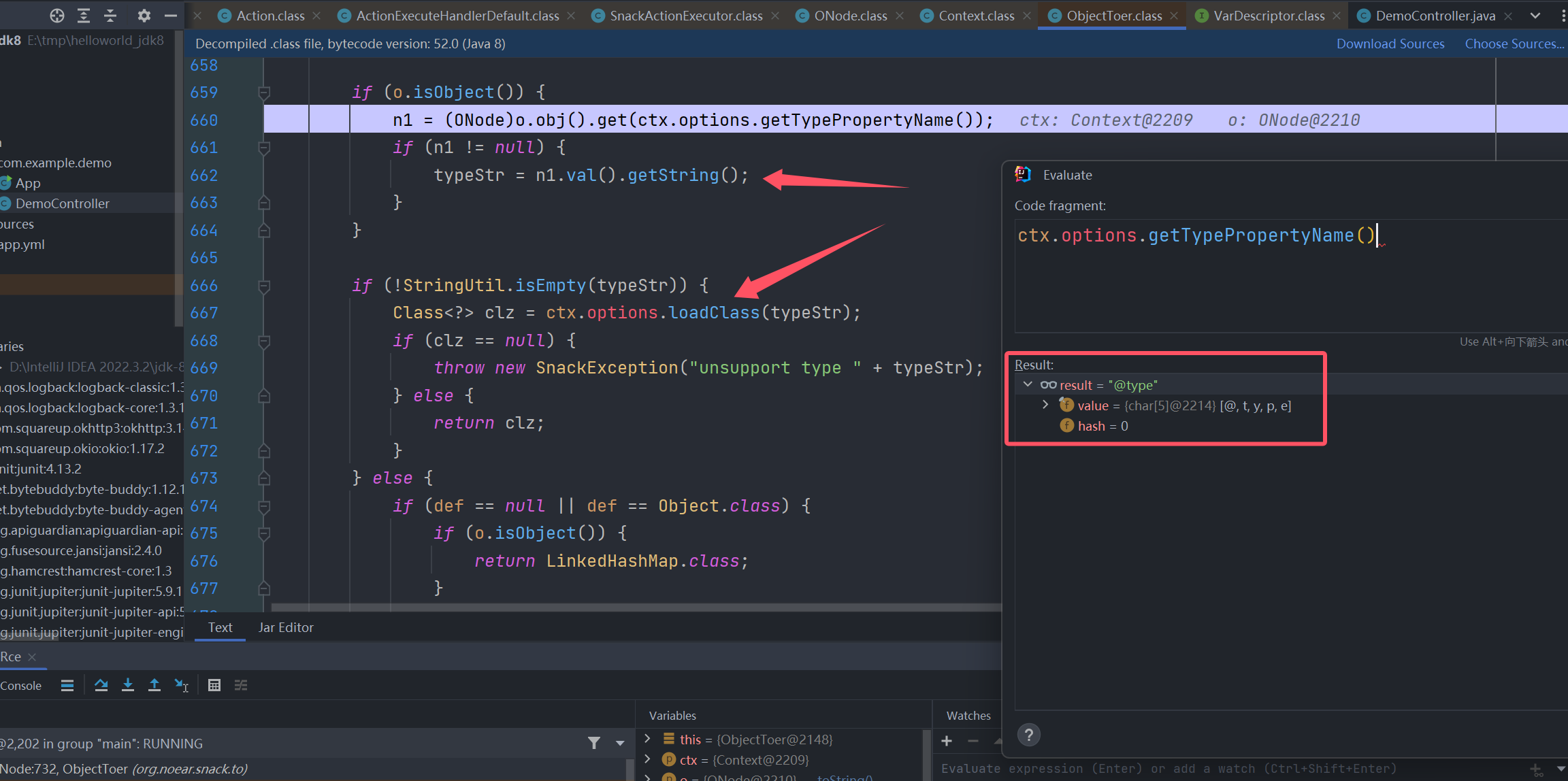Click the Step Out upload-arrow icon
Screen dimensions: 1568x781
(x=154, y=685)
